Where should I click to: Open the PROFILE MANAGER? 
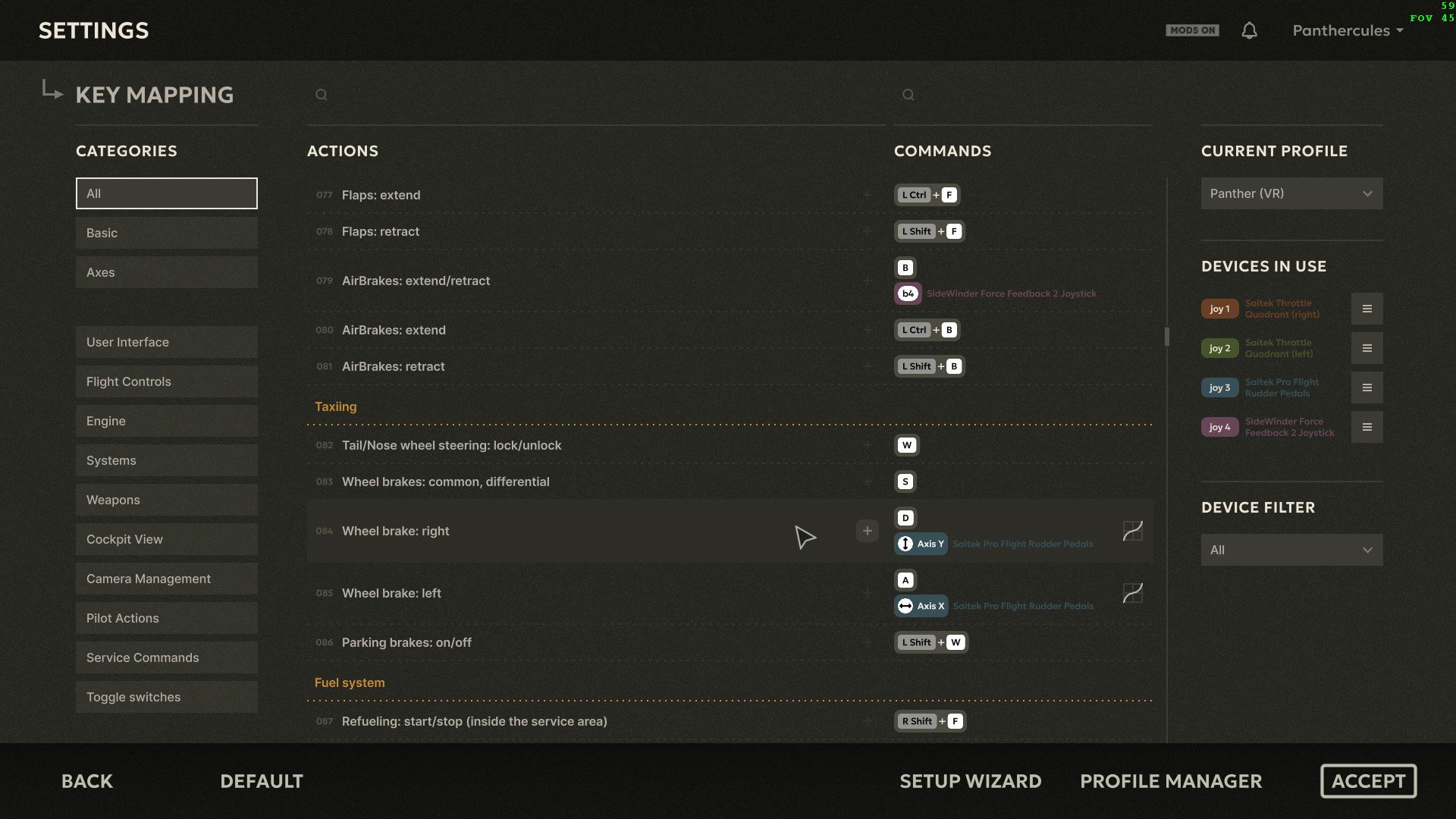(1171, 781)
